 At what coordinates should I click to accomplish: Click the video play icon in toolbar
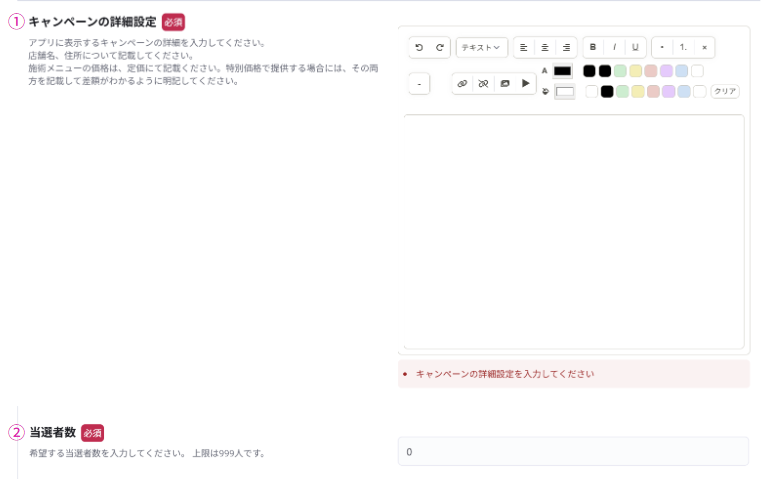(526, 84)
